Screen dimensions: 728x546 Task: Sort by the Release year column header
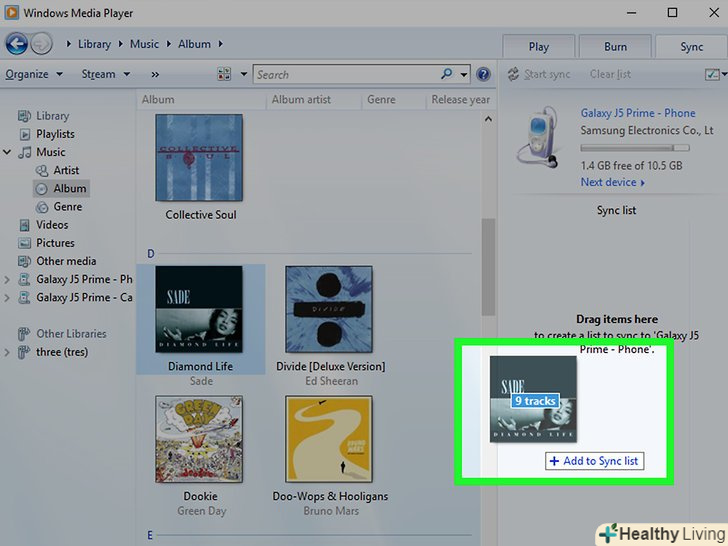[x=461, y=99]
